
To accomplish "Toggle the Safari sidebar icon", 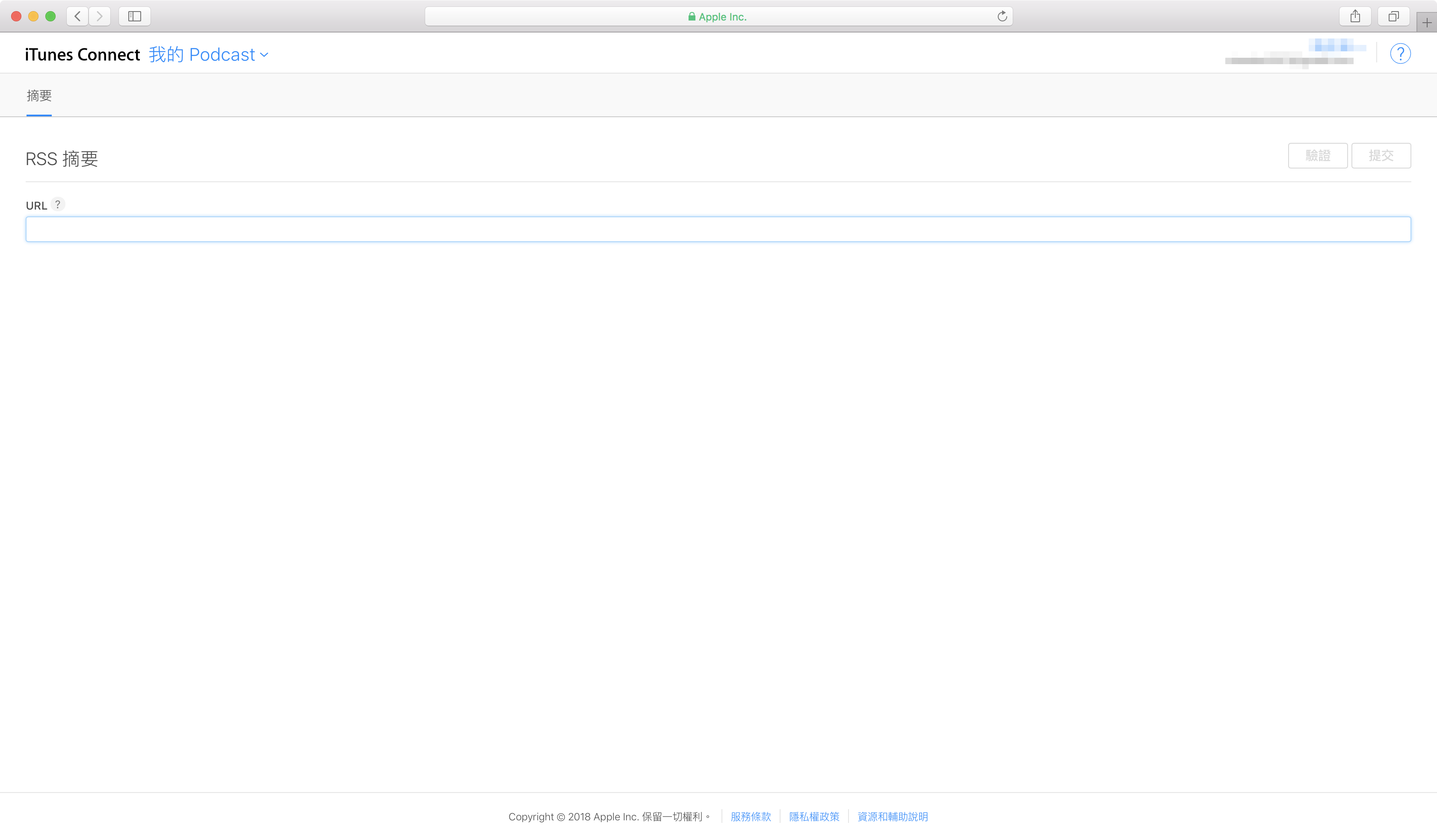I will (135, 17).
